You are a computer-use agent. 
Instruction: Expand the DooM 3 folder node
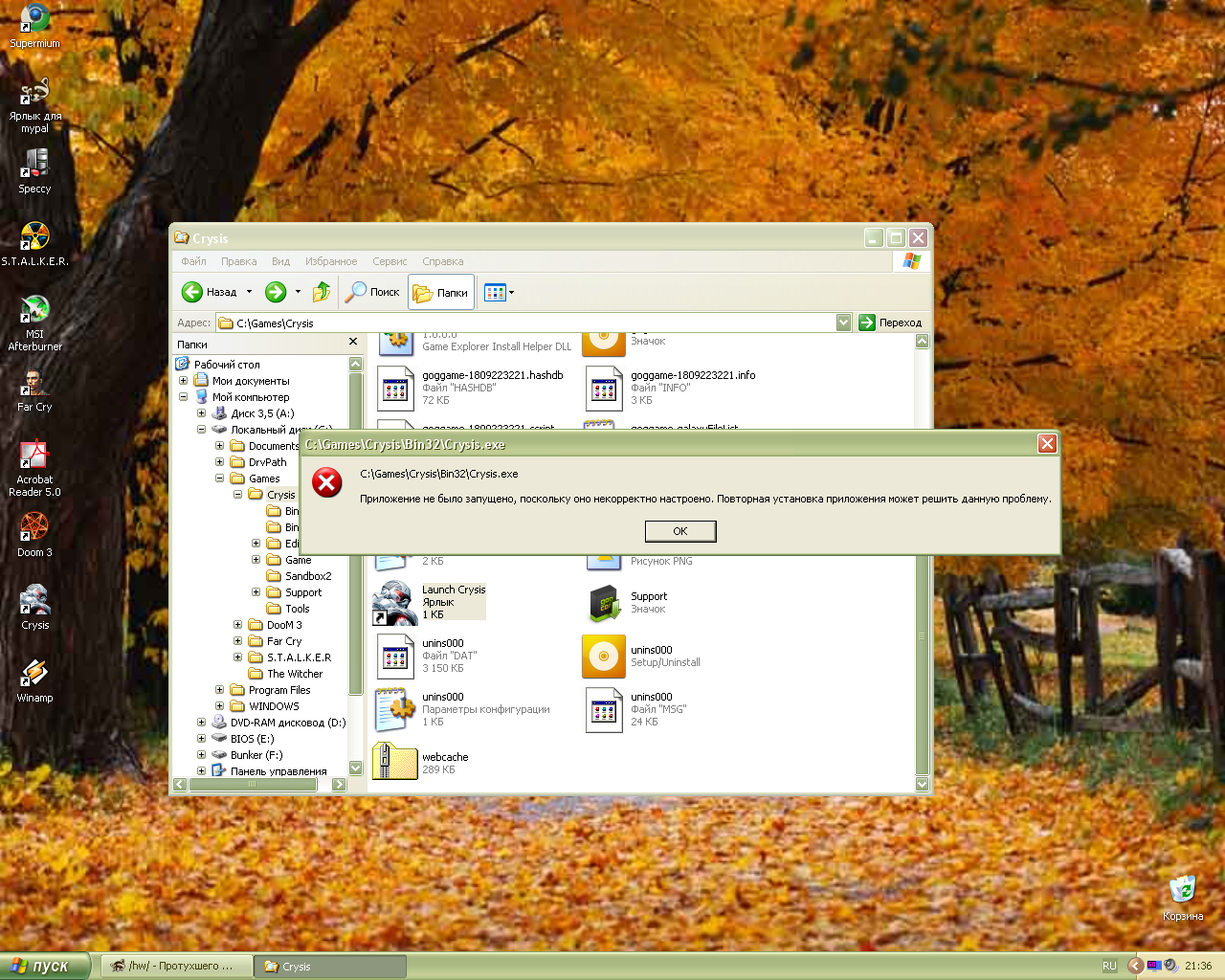tap(237, 625)
